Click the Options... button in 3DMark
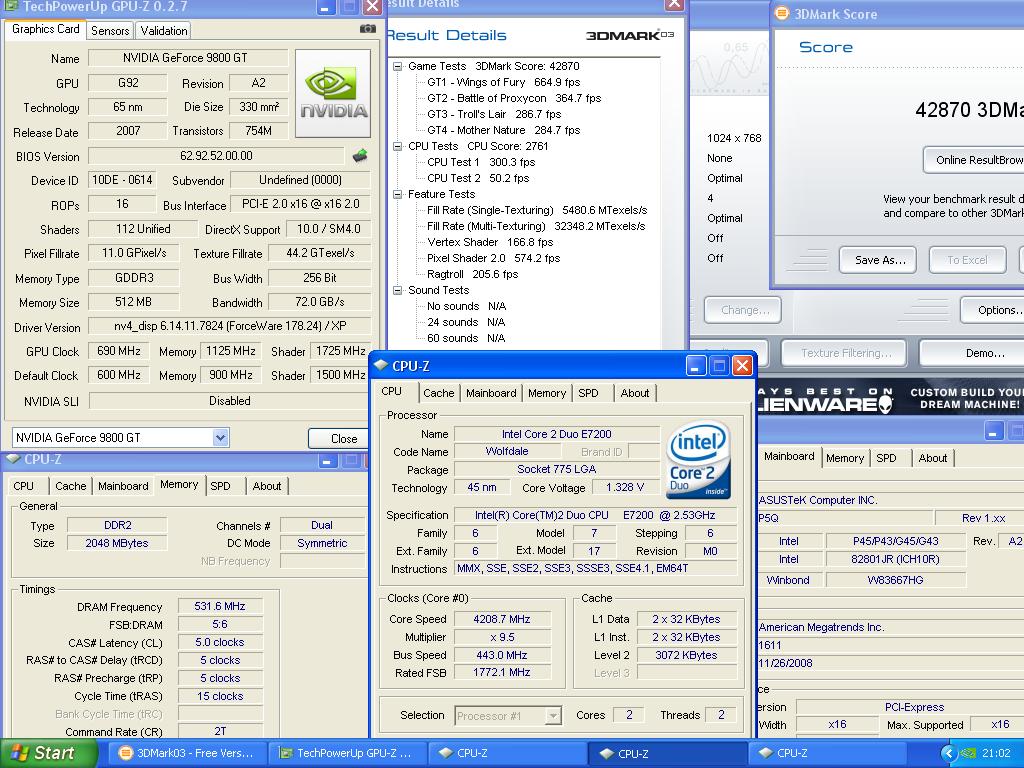The width and height of the screenshot is (1024, 768). tap(994, 310)
